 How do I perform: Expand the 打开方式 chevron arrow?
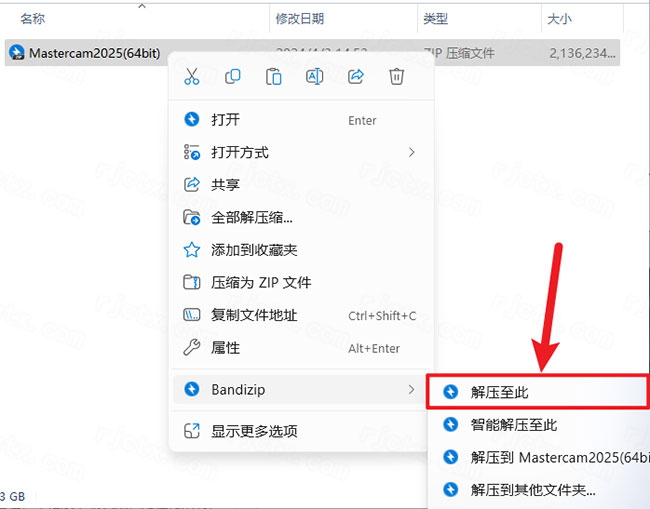pos(411,153)
